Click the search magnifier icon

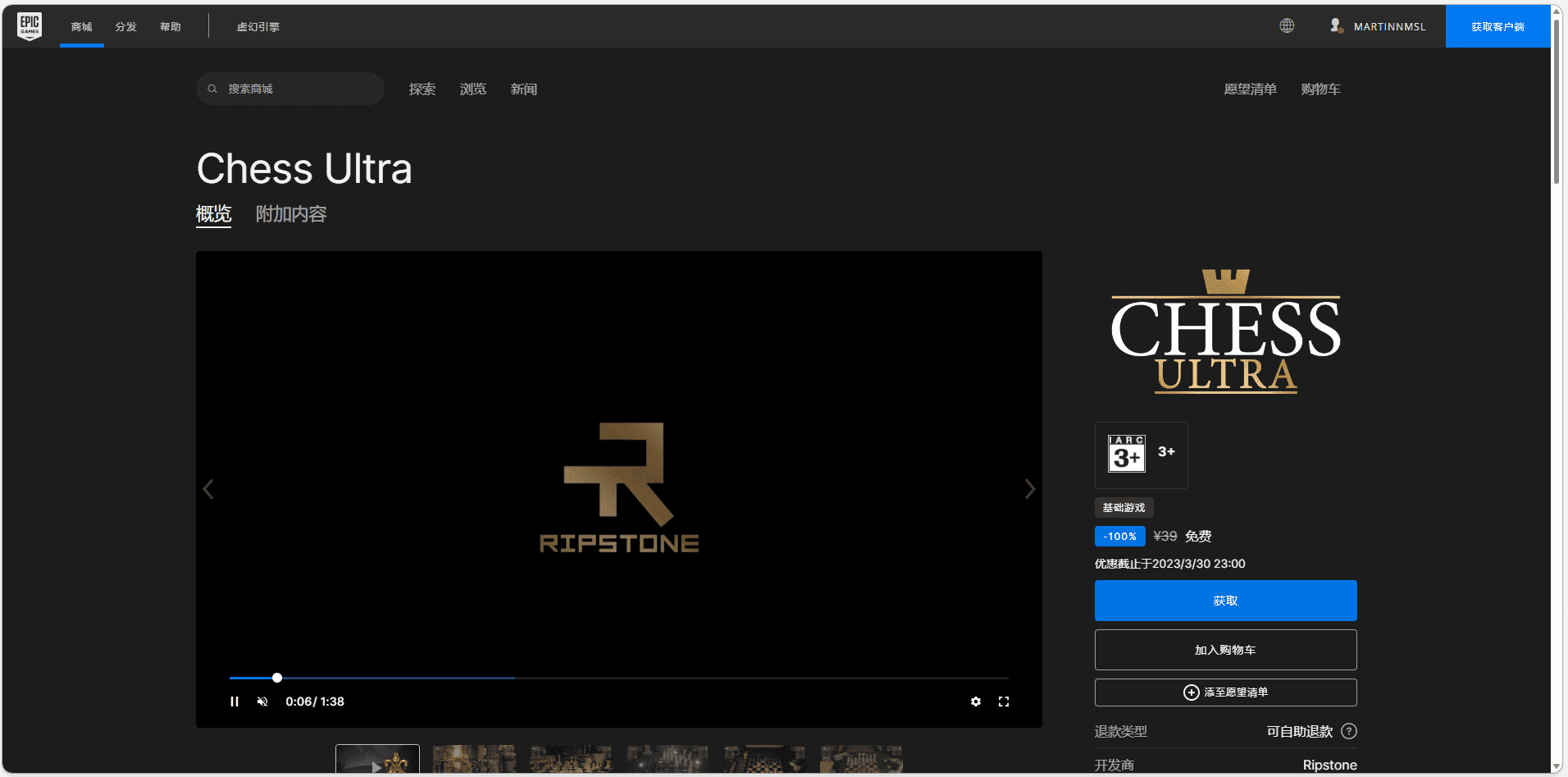click(x=212, y=89)
